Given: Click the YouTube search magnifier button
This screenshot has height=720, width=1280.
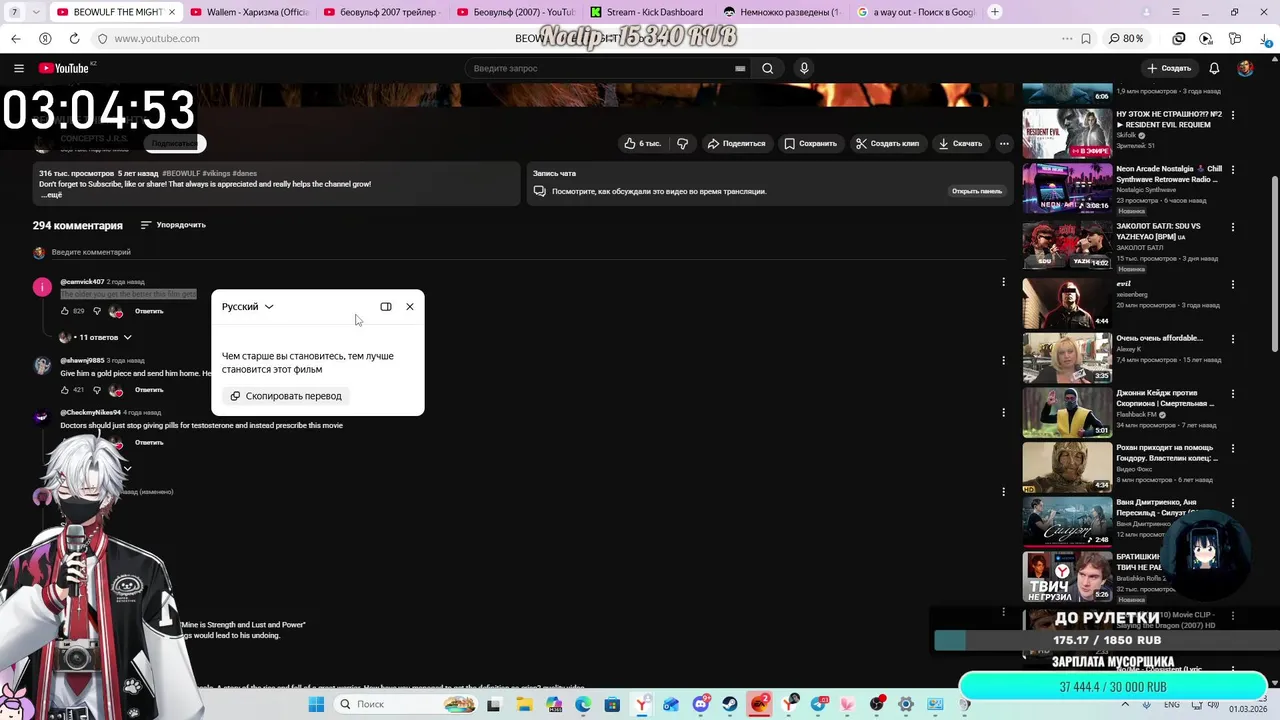Looking at the screenshot, I should point(767,68).
